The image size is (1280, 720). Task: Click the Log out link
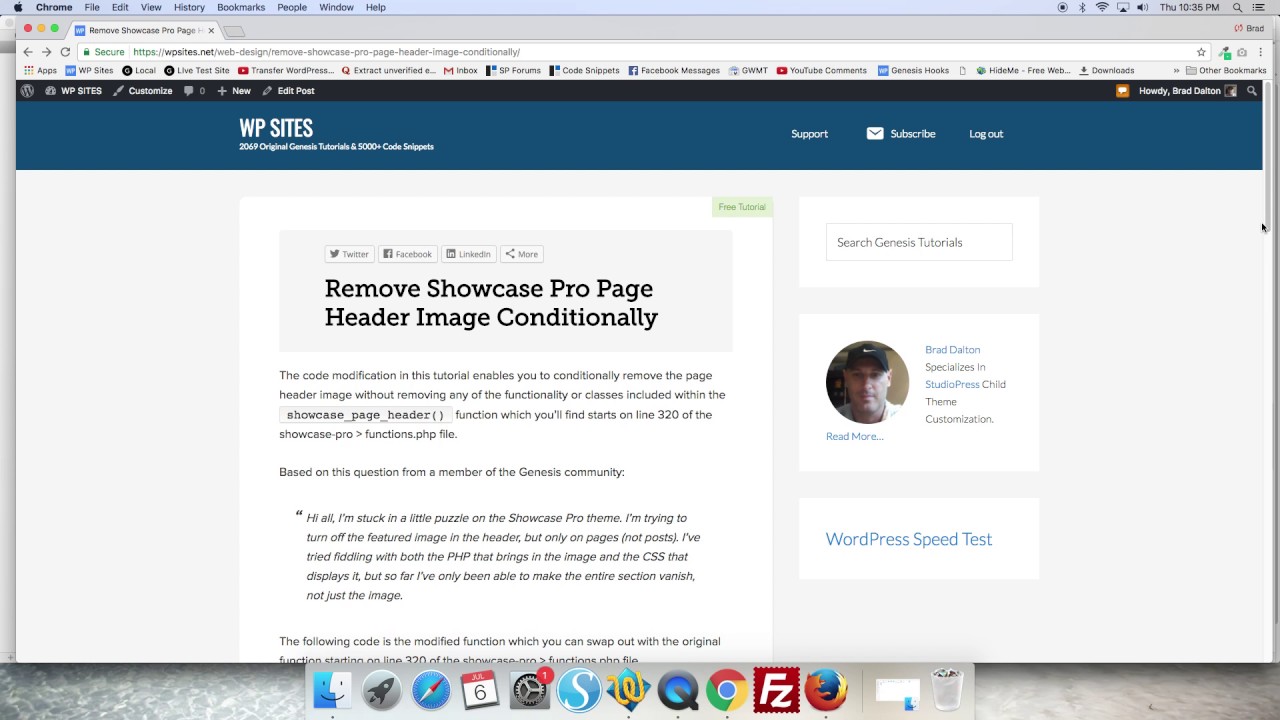tap(986, 134)
